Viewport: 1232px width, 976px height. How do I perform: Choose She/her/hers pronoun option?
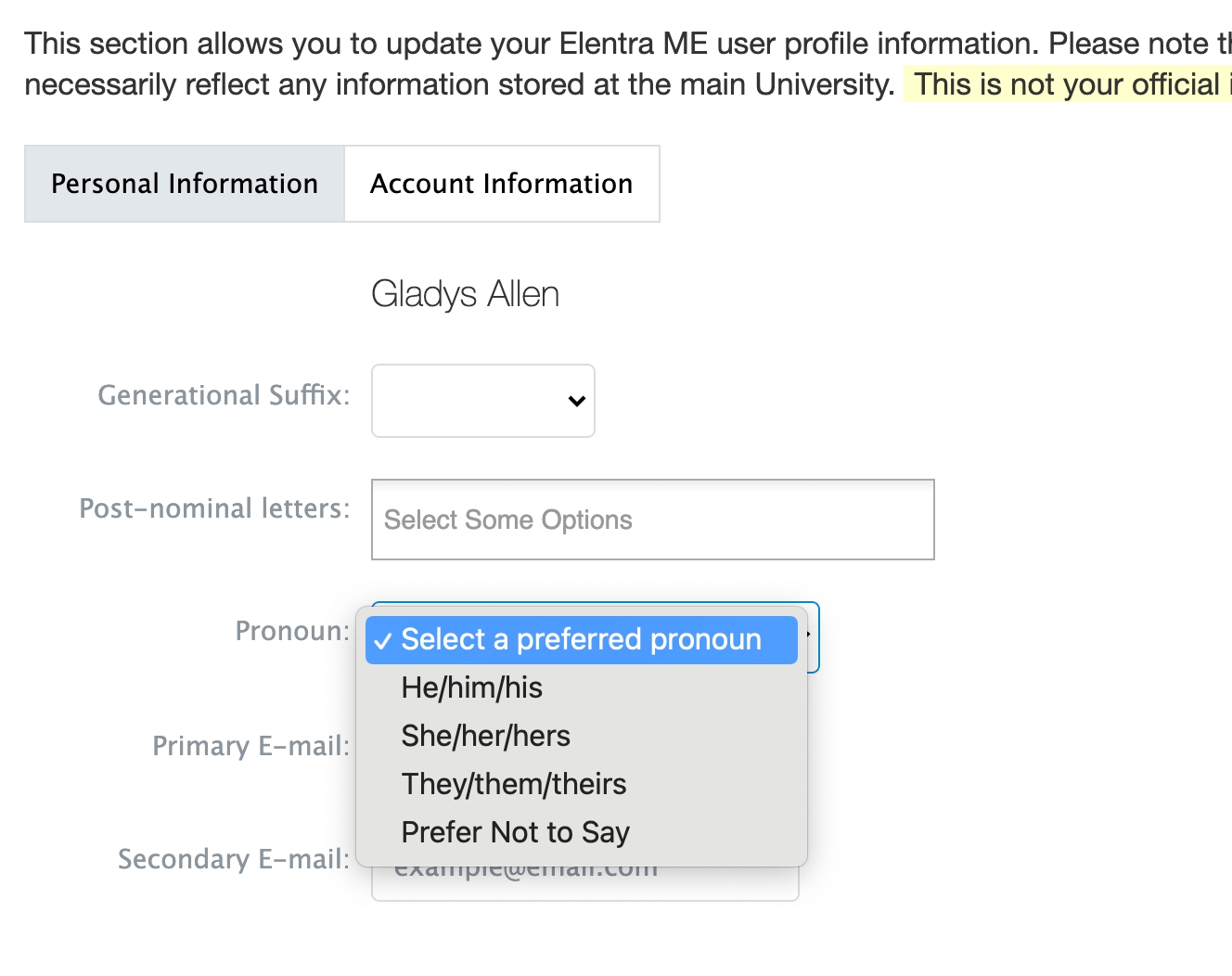(485, 736)
